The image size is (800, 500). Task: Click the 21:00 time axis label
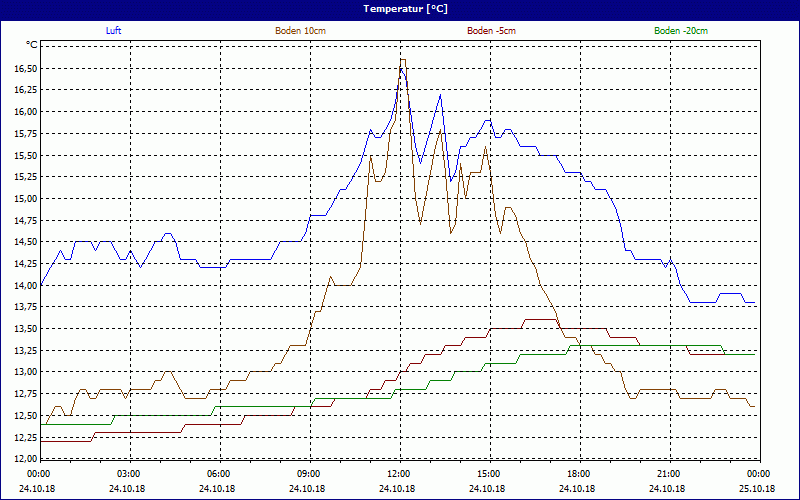668,474
